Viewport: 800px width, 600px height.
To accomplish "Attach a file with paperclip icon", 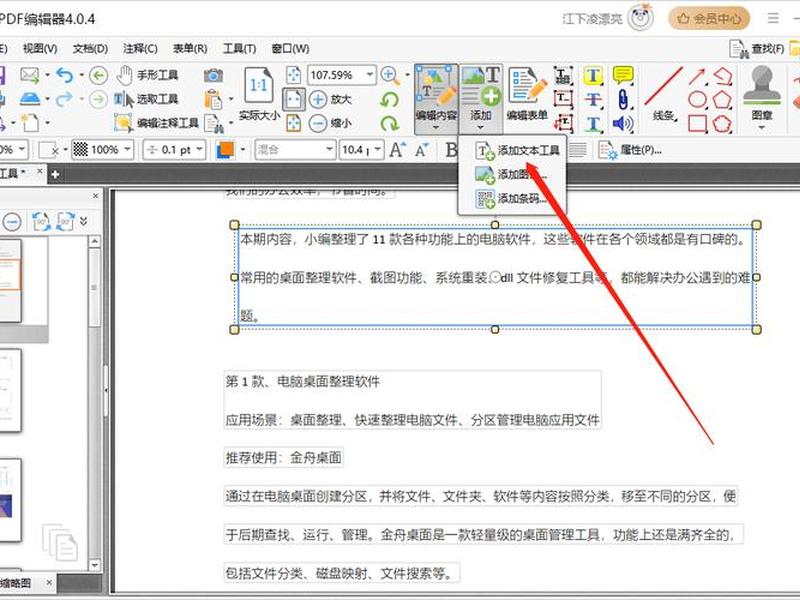I will pos(622,99).
